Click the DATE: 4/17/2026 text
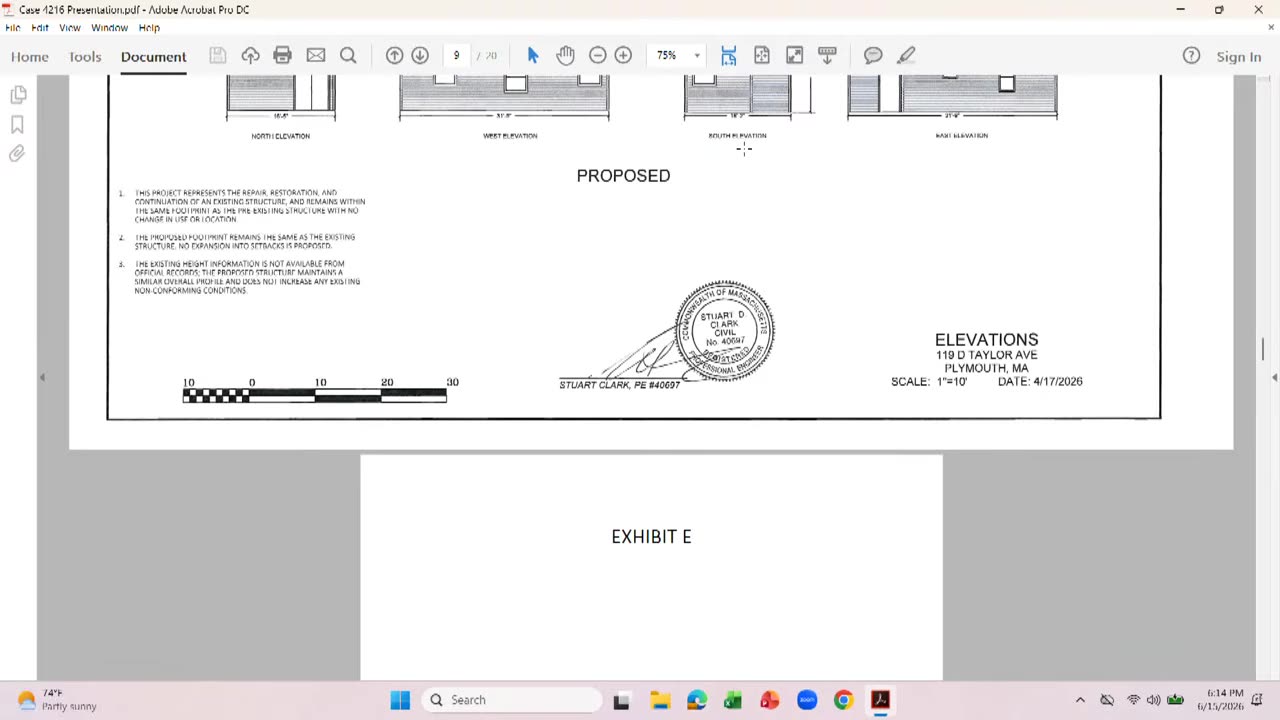1280x720 pixels. (1040, 381)
